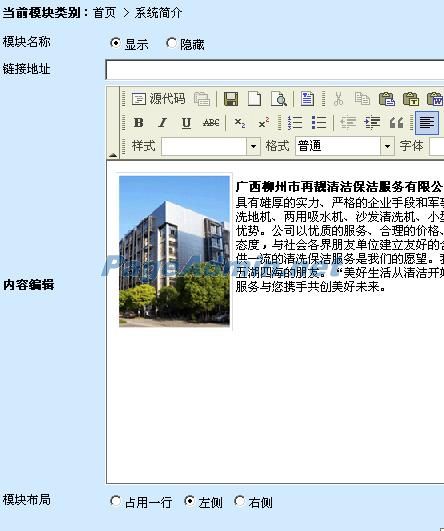
Task: Click the align left icon
Action: 427,123
